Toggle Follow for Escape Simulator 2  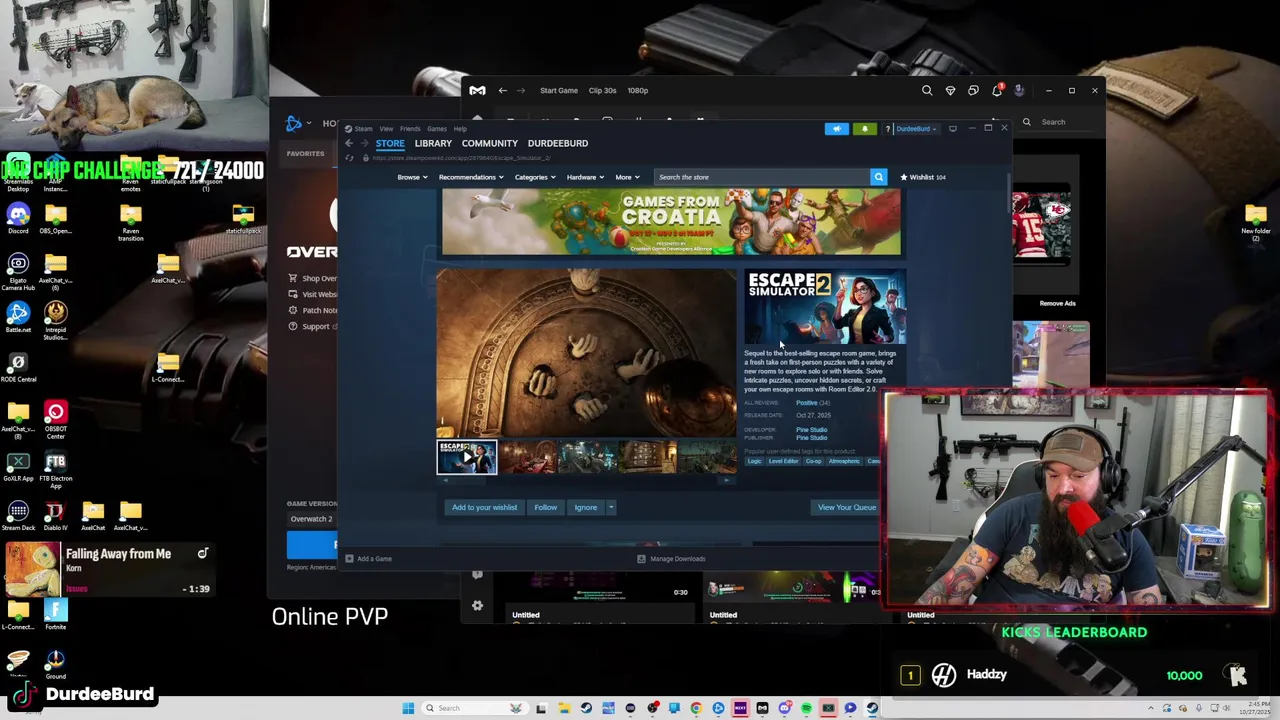pos(545,507)
